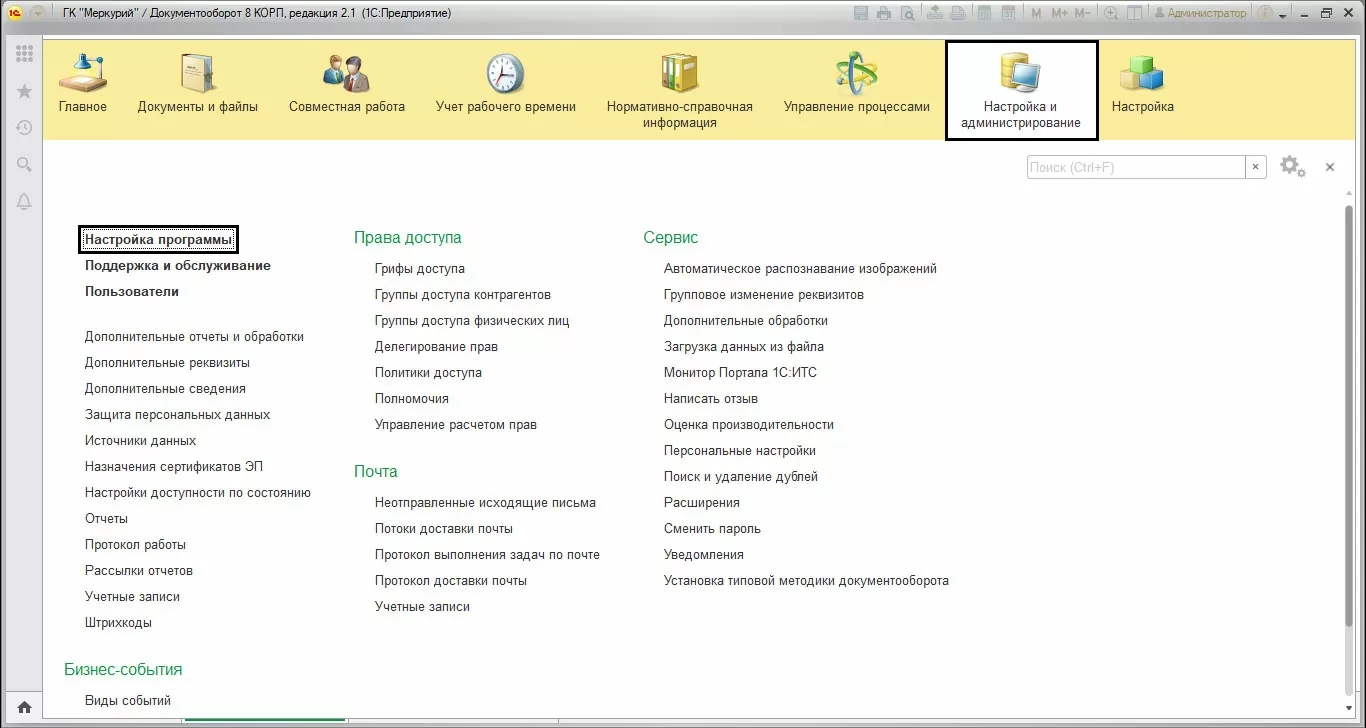Open Дополнительные отчеты и обработки
This screenshot has width=1366, height=728.
[194, 337]
